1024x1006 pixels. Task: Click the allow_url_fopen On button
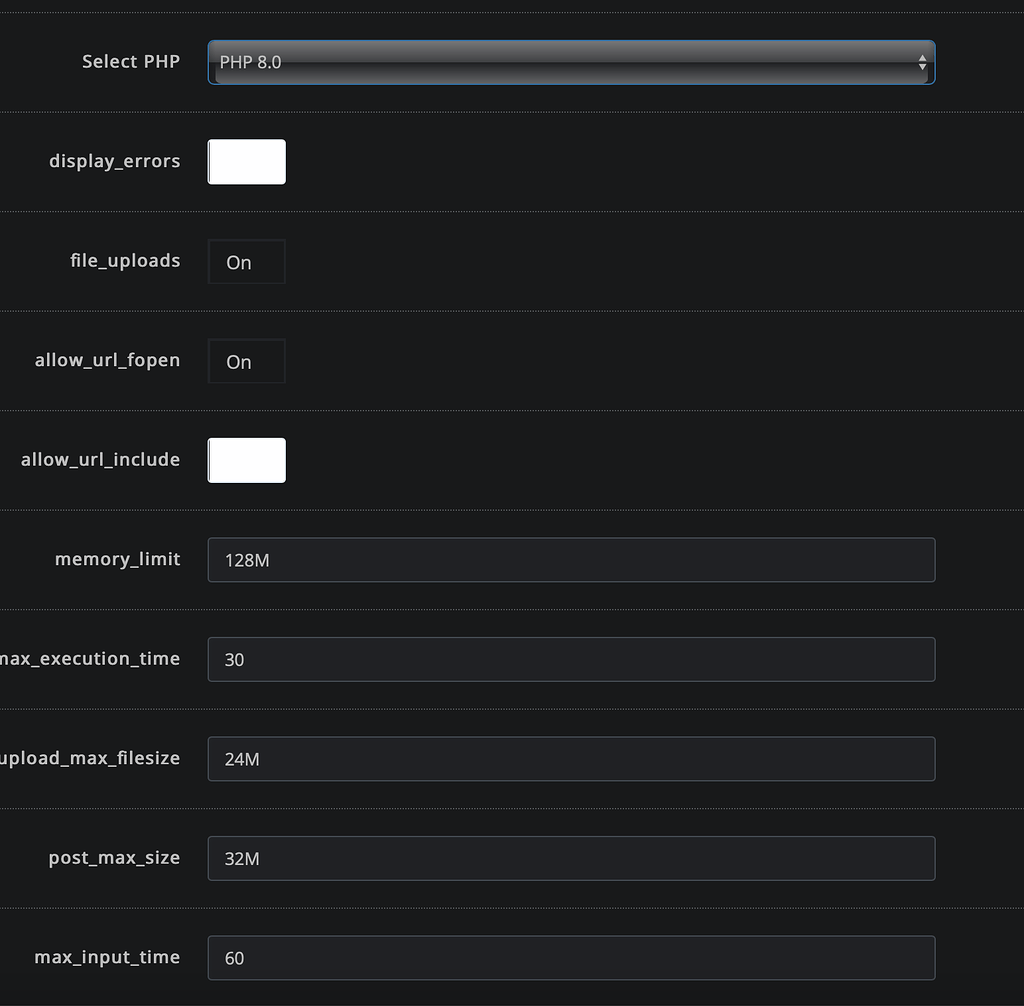[246, 361]
